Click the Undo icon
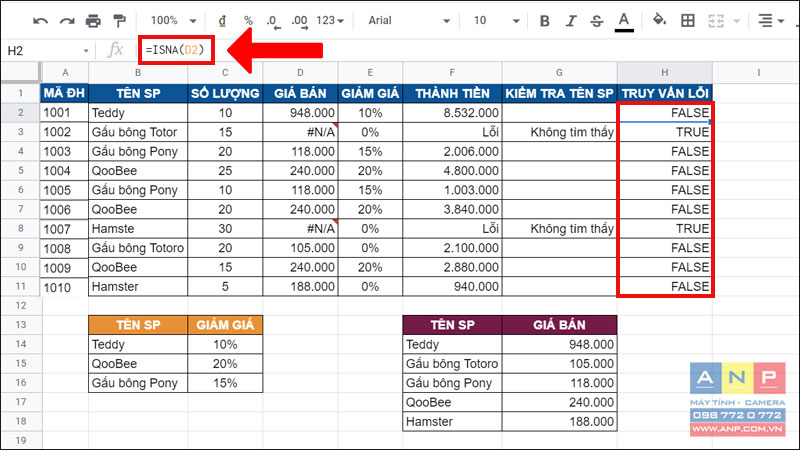 tap(40, 21)
